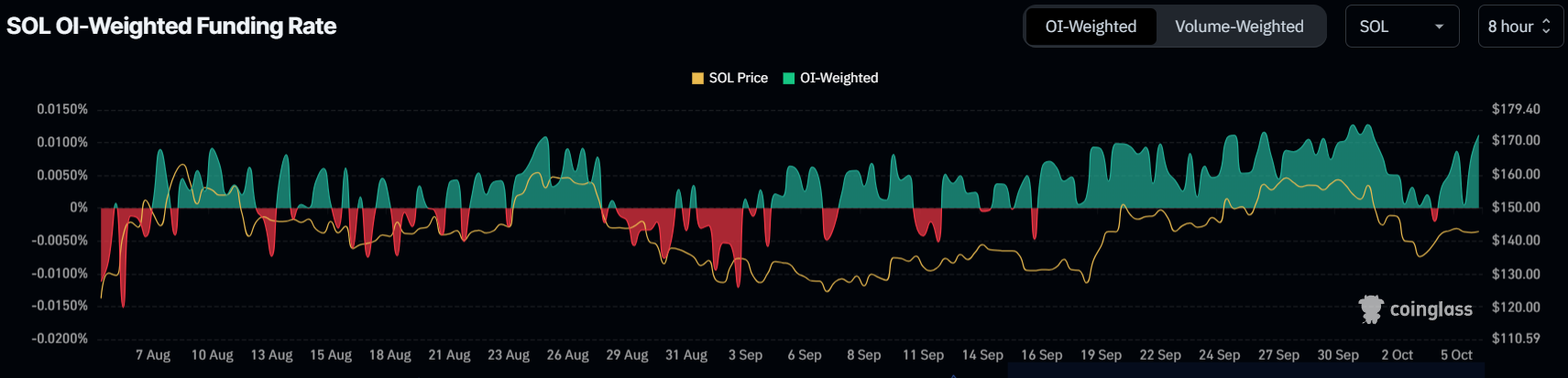Toggle the SOL Price legend entry

pyautogui.click(x=729, y=78)
